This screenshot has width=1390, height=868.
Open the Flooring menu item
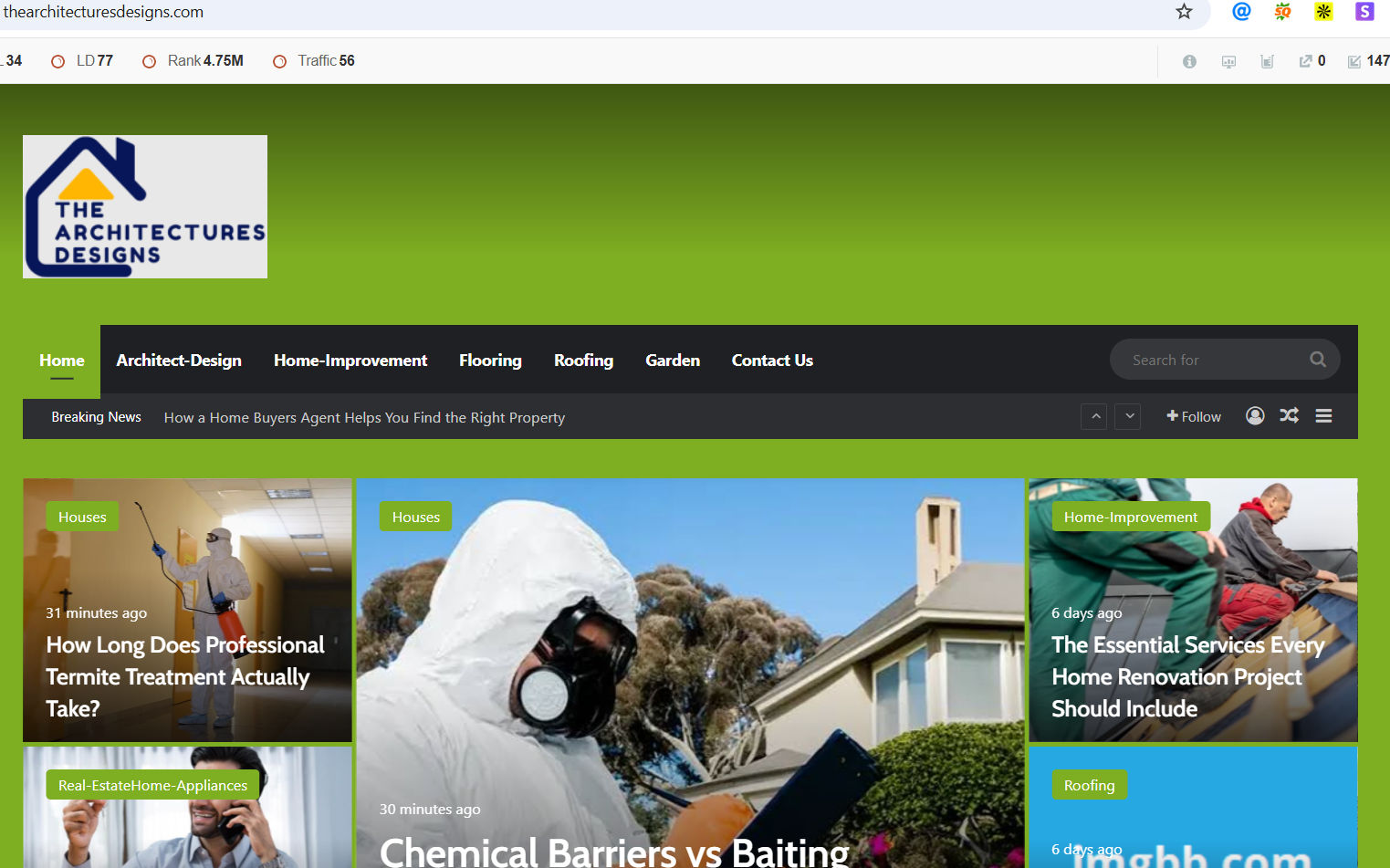[x=490, y=361]
